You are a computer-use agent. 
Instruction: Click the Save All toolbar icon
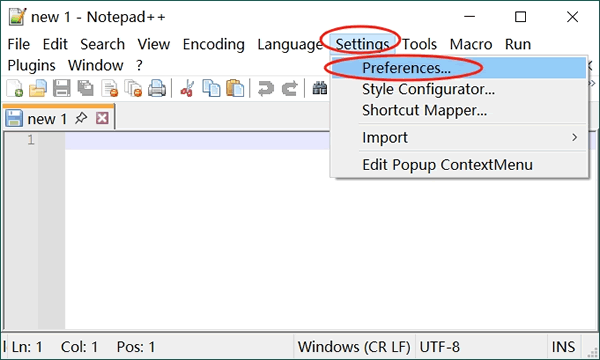85,88
